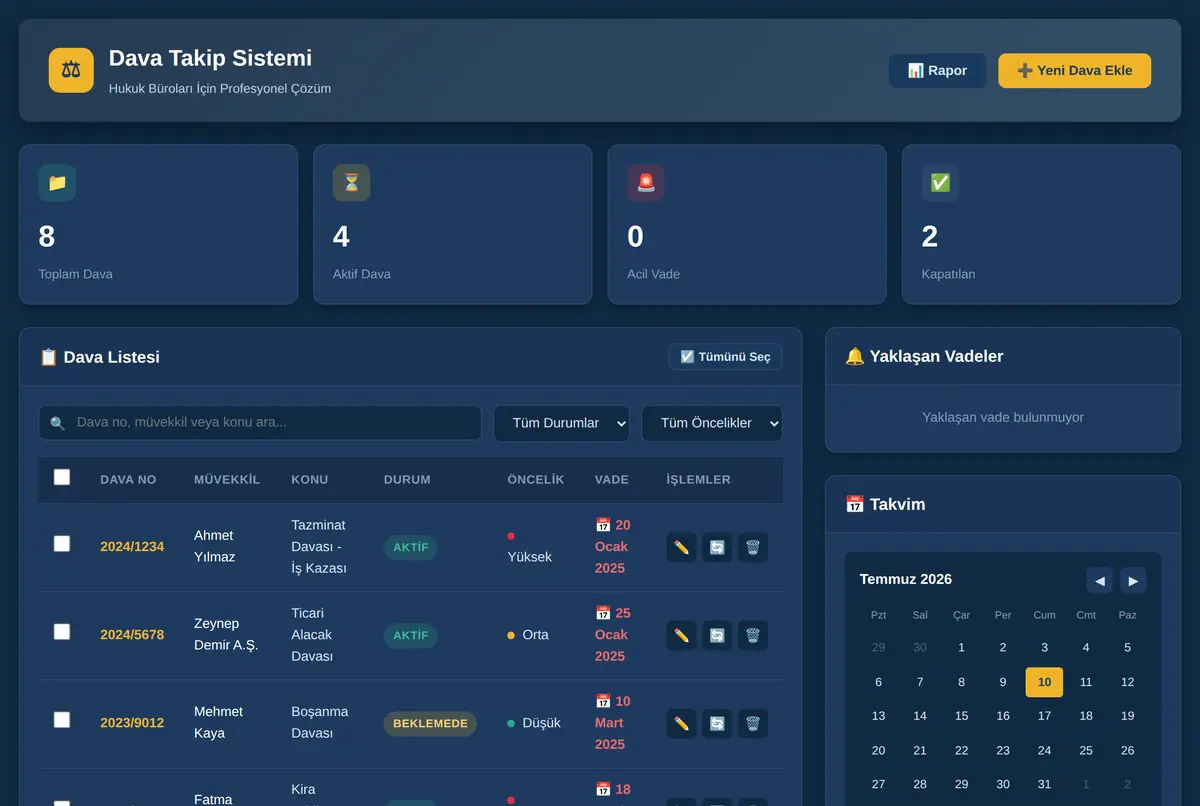Click client name Mehmet Kaya
This screenshot has height=806, width=1200.
coord(218,722)
